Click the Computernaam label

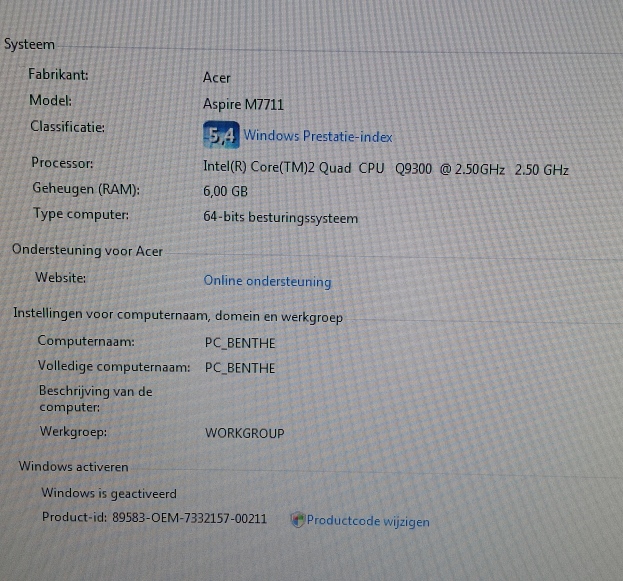pyautogui.click(x=86, y=341)
